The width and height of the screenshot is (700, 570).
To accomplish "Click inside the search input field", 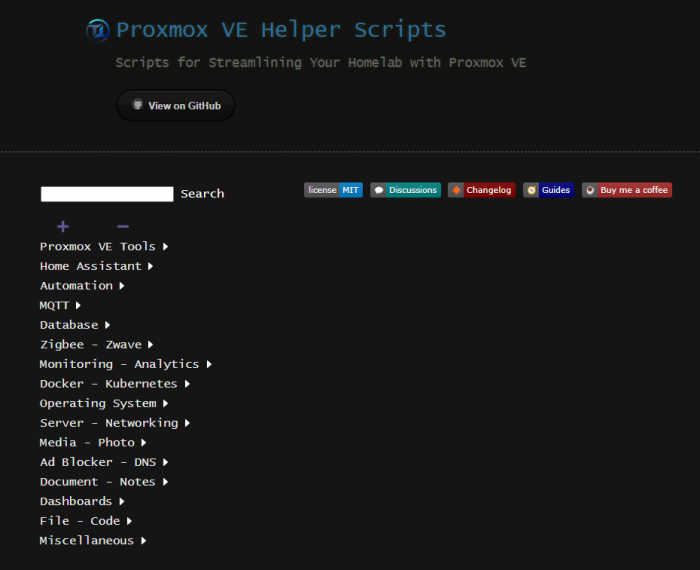I will click(x=107, y=194).
